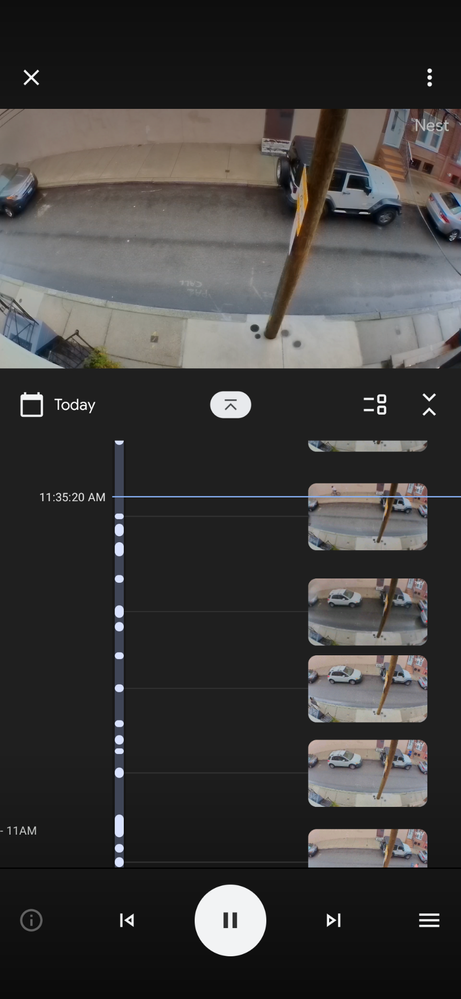The image size is (461, 999).
Task: Jump to live with the up-arrow pill button
Action: pyautogui.click(x=230, y=405)
